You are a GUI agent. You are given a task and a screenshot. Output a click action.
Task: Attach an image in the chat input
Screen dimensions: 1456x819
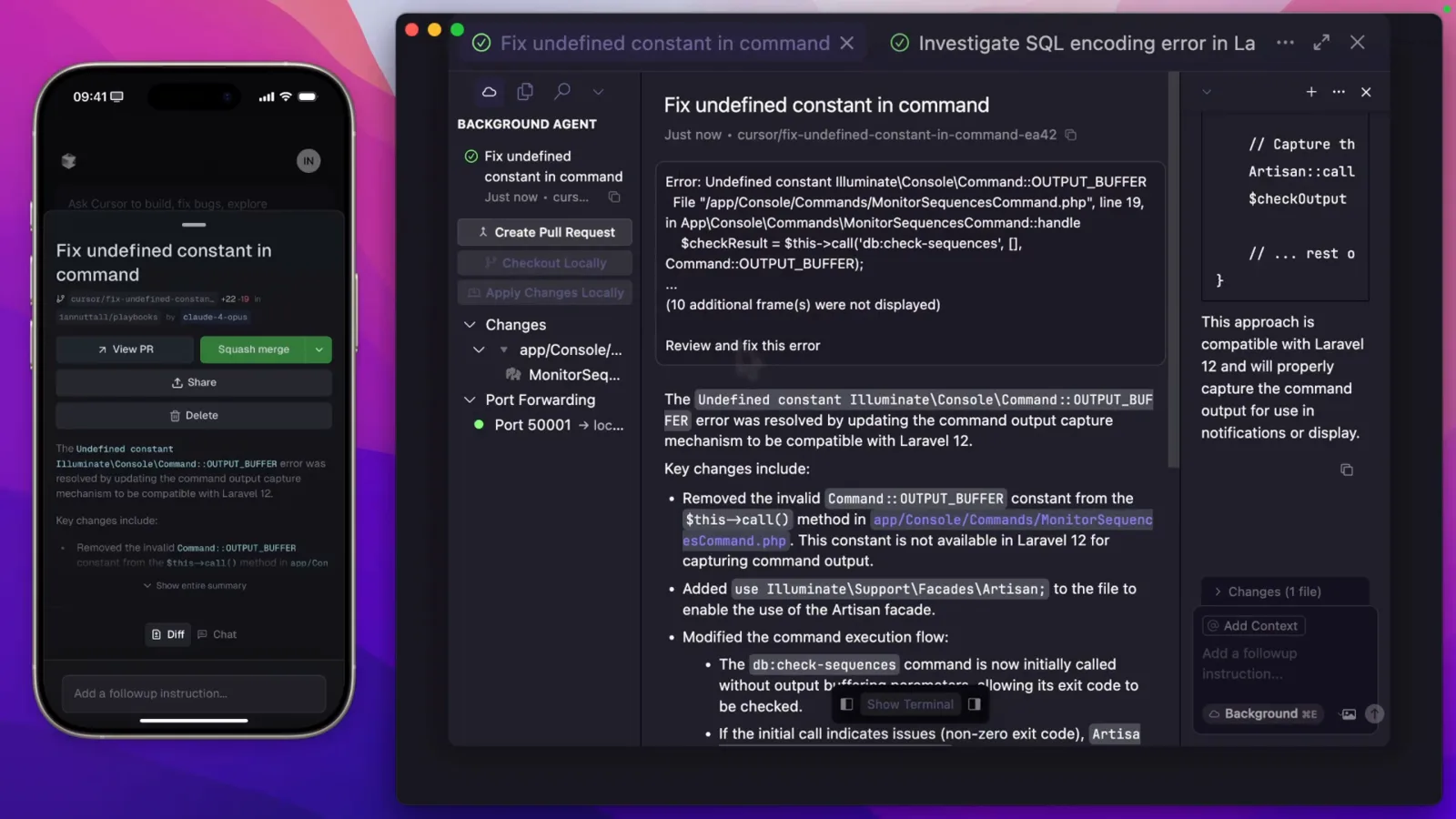(x=1349, y=714)
